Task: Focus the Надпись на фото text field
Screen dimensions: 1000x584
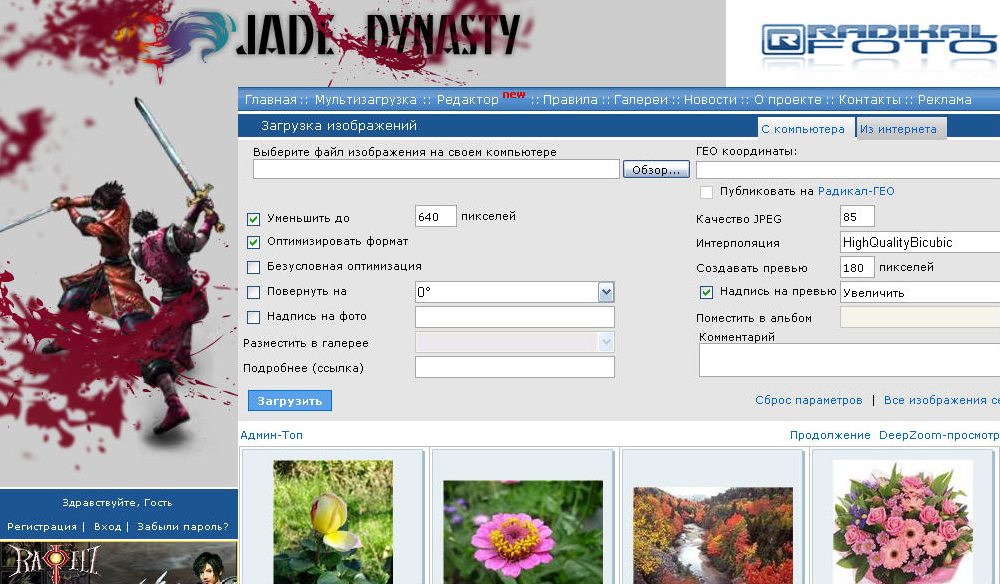Action: pyautogui.click(x=515, y=317)
